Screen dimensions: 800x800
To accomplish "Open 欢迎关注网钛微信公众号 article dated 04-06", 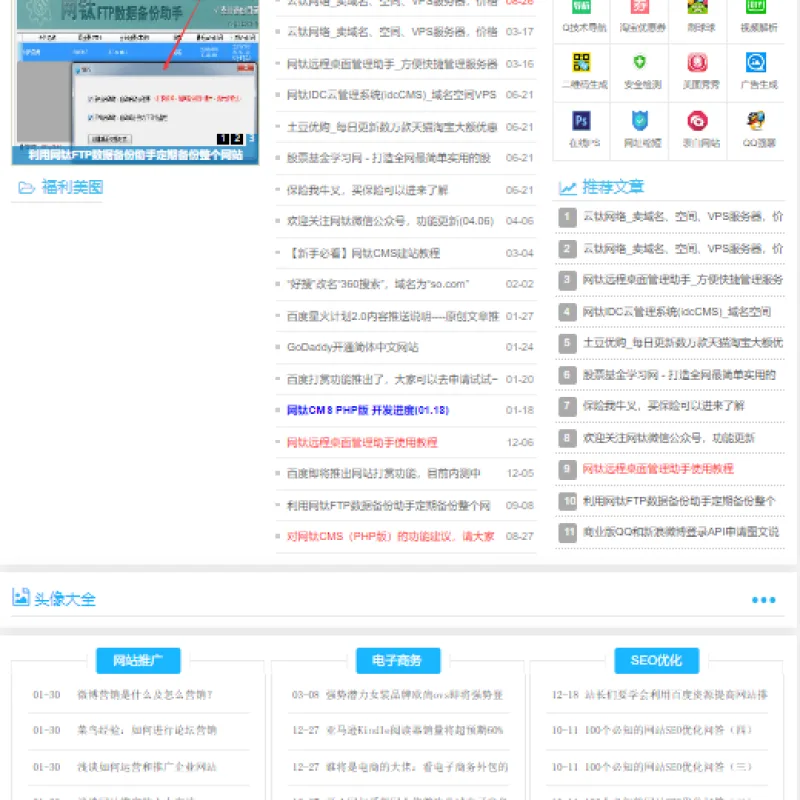I will pos(390,221).
